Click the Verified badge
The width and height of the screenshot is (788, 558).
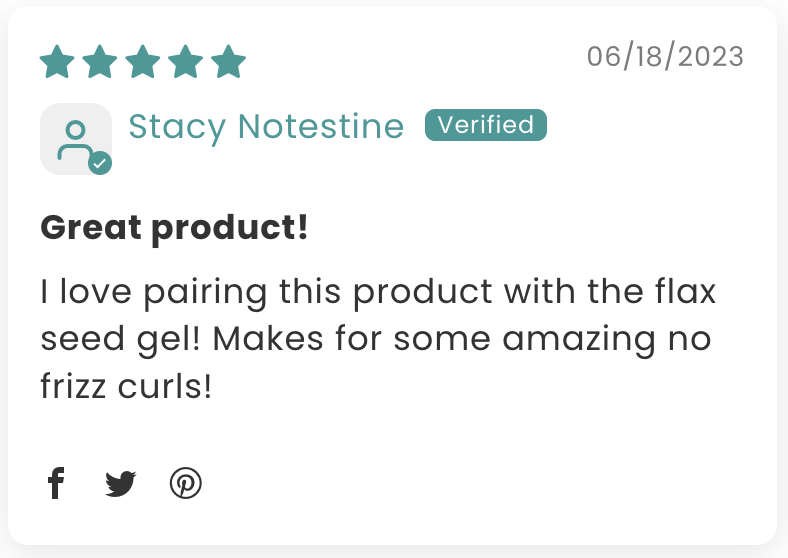pos(485,125)
